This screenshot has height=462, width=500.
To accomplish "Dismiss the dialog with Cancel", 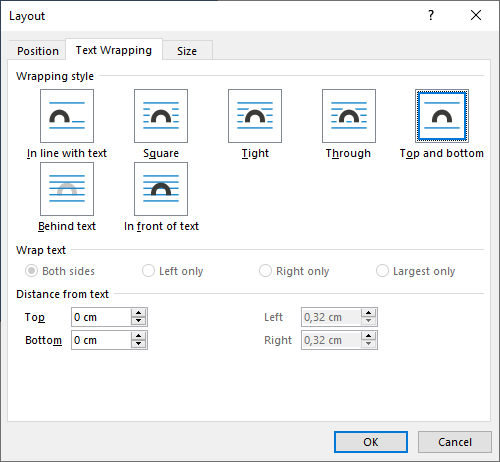I will coord(455,442).
